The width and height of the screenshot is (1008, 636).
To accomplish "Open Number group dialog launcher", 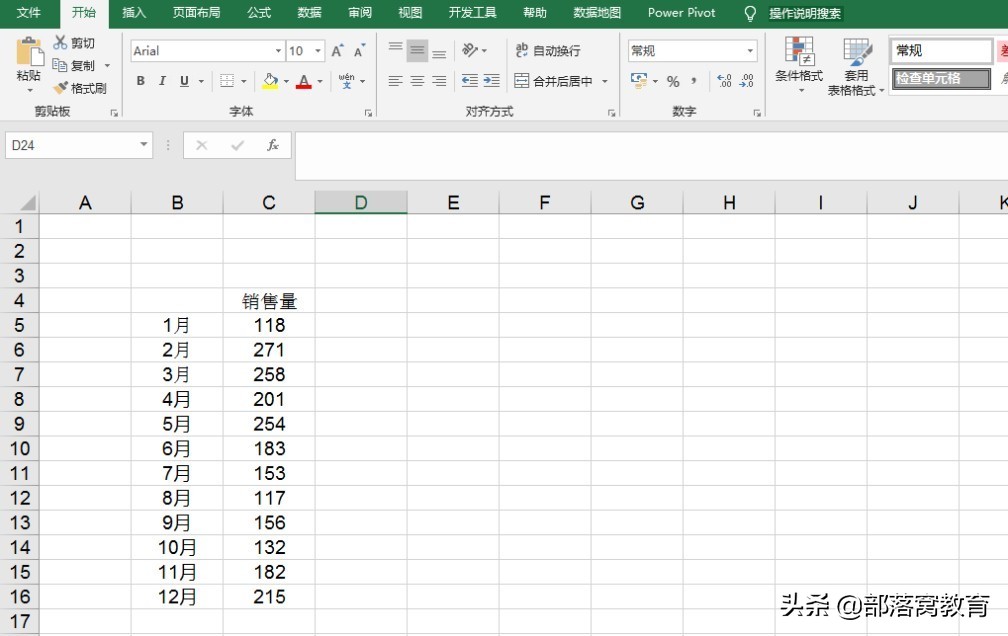I will click(757, 113).
